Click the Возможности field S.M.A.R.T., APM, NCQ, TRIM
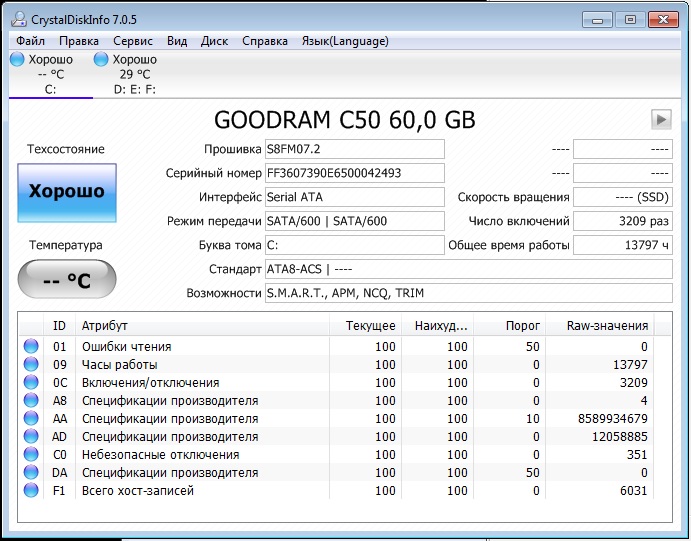 (468, 293)
